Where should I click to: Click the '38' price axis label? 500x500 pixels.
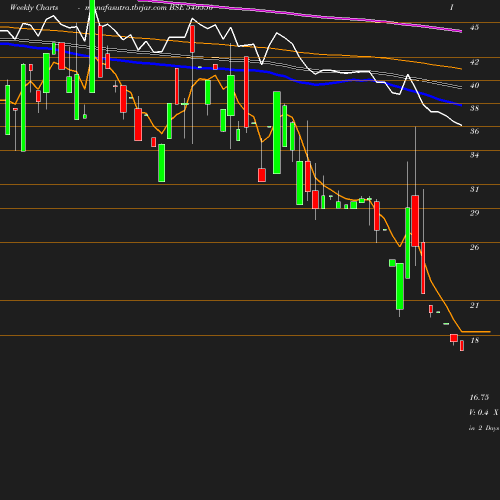[474, 108]
